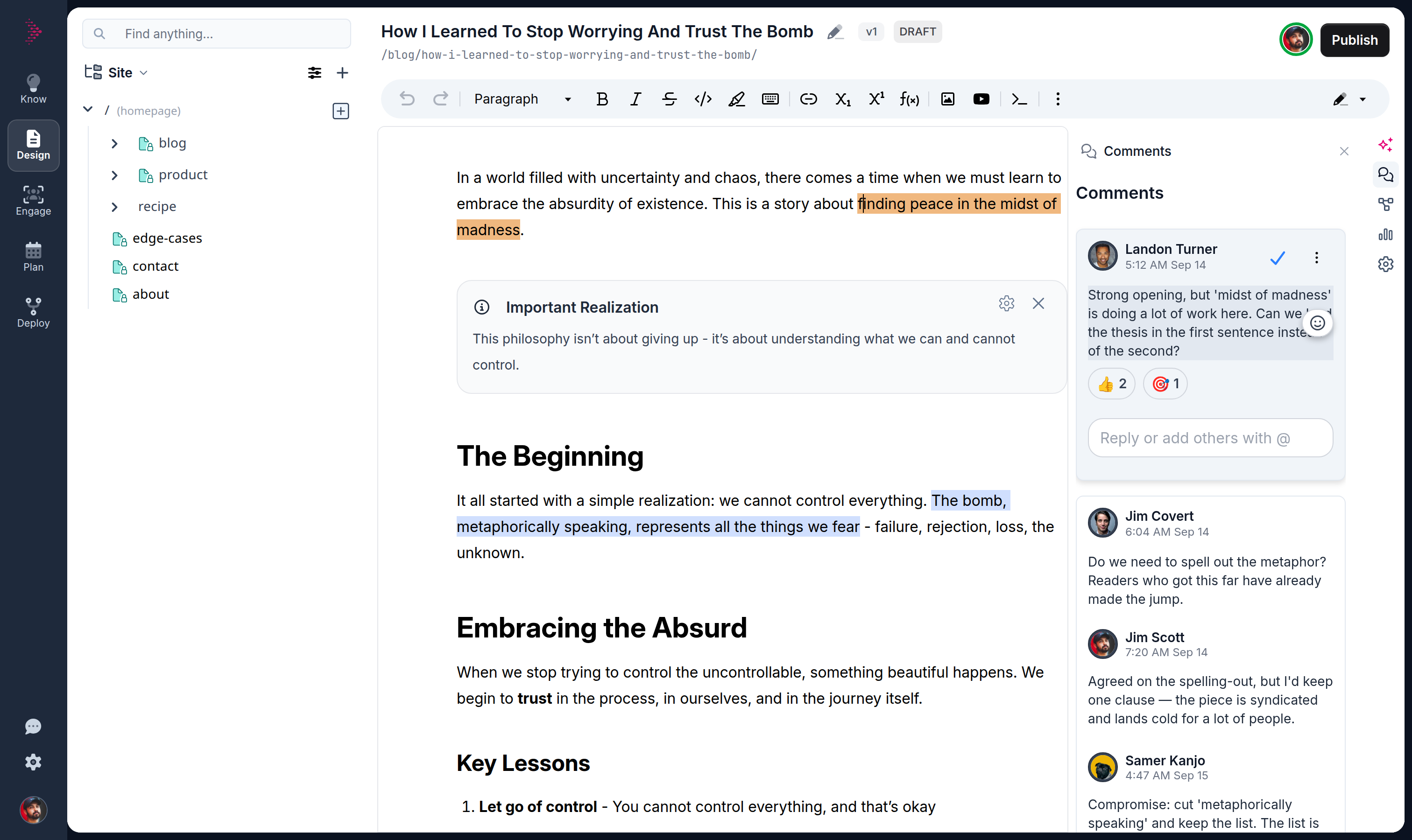Insert a math formula f(x)
This screenshot has height=840, width=1412.
coord(910,99)
